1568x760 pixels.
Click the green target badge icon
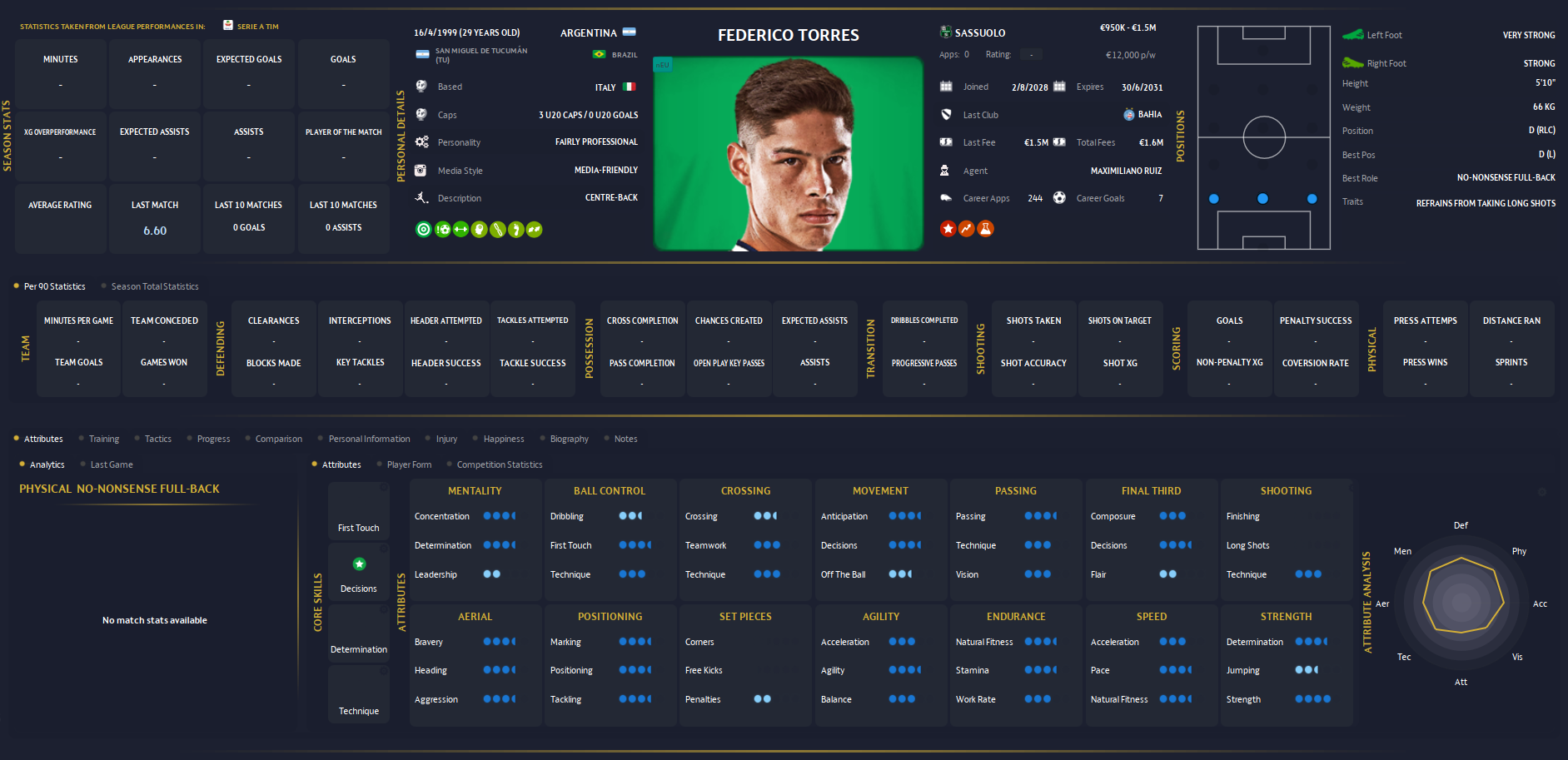coord(424,230)
